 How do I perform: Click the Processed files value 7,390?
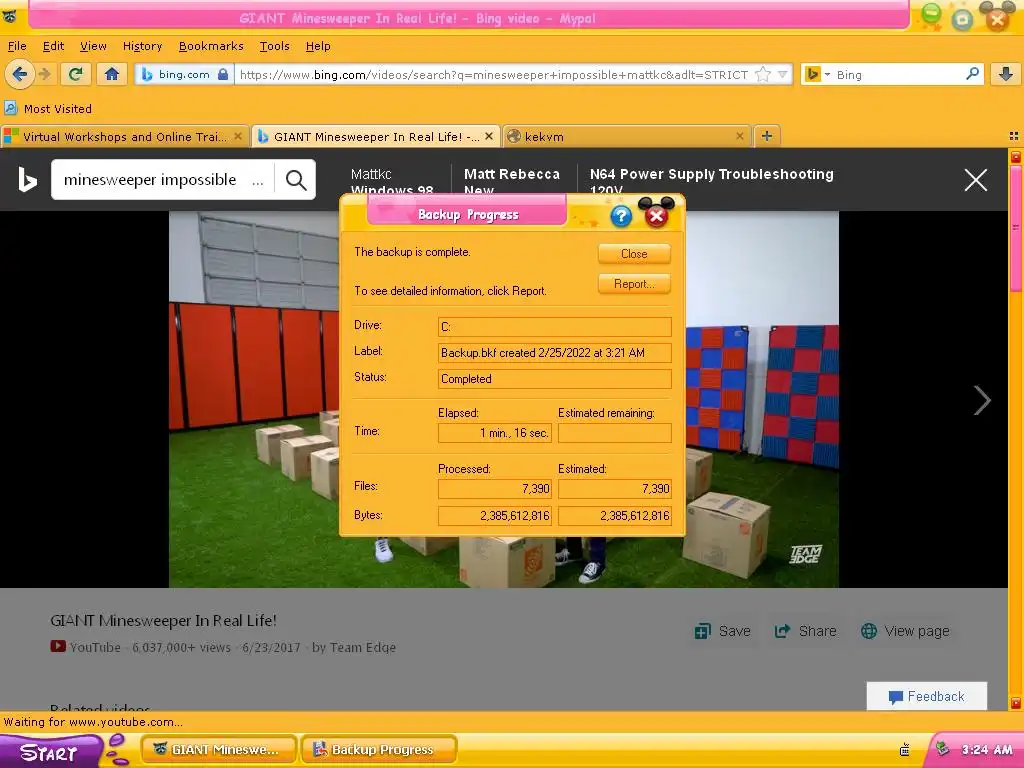[495, 488]
